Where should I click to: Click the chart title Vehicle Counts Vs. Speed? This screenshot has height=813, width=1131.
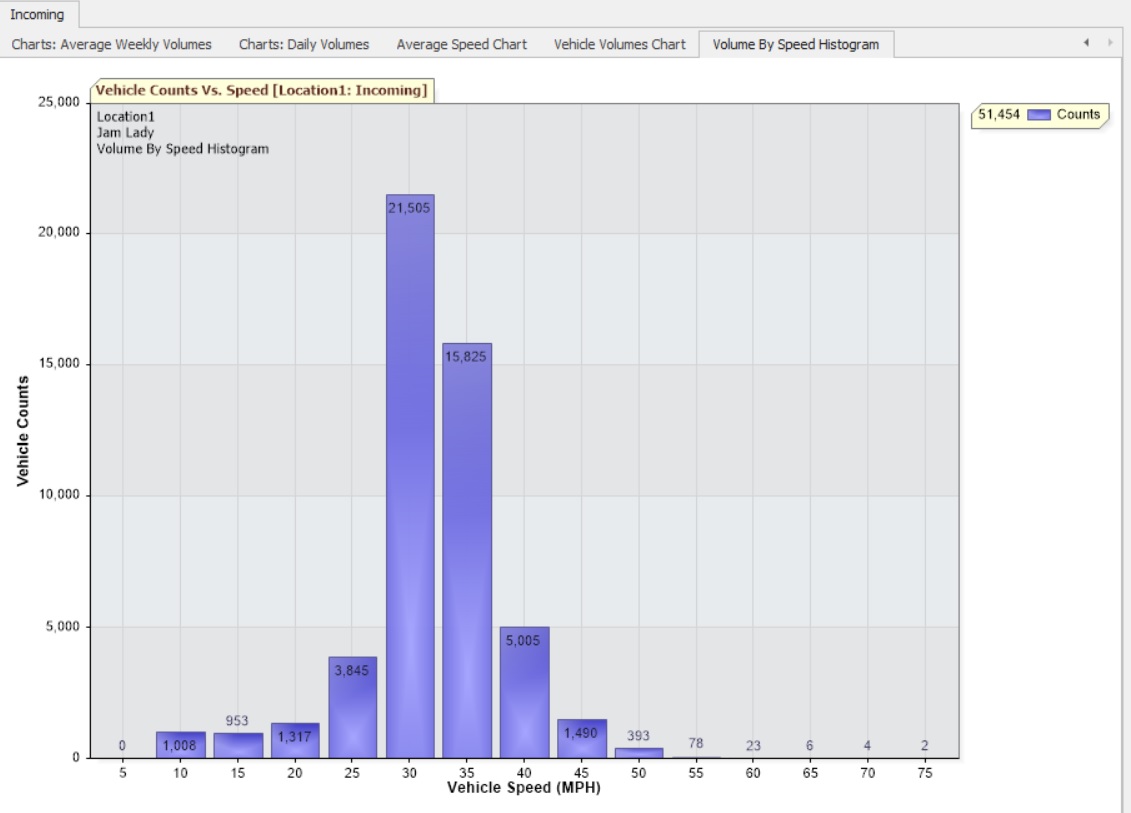pos(262,90)
